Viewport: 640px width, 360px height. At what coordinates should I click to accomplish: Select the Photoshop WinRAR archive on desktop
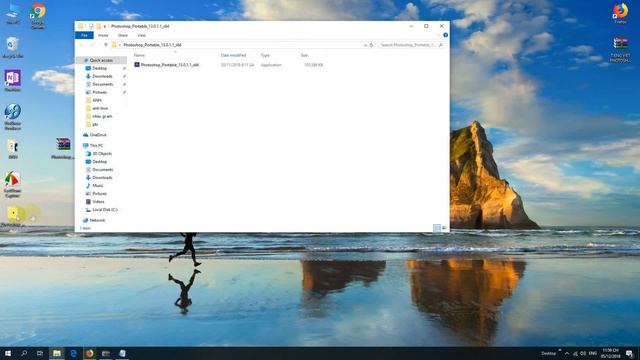(x=63, y=148)
